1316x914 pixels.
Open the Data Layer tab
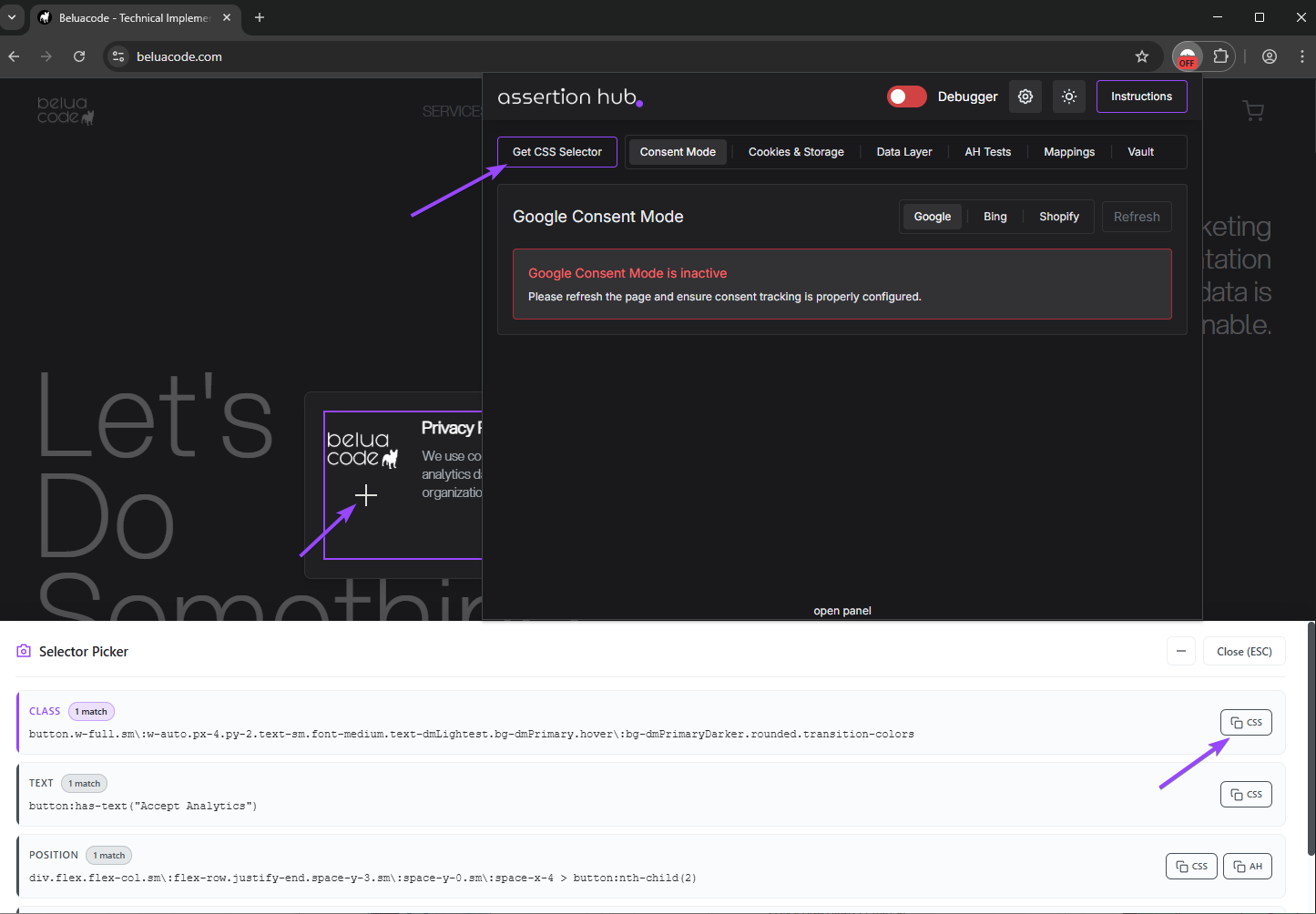click(903, 151)
